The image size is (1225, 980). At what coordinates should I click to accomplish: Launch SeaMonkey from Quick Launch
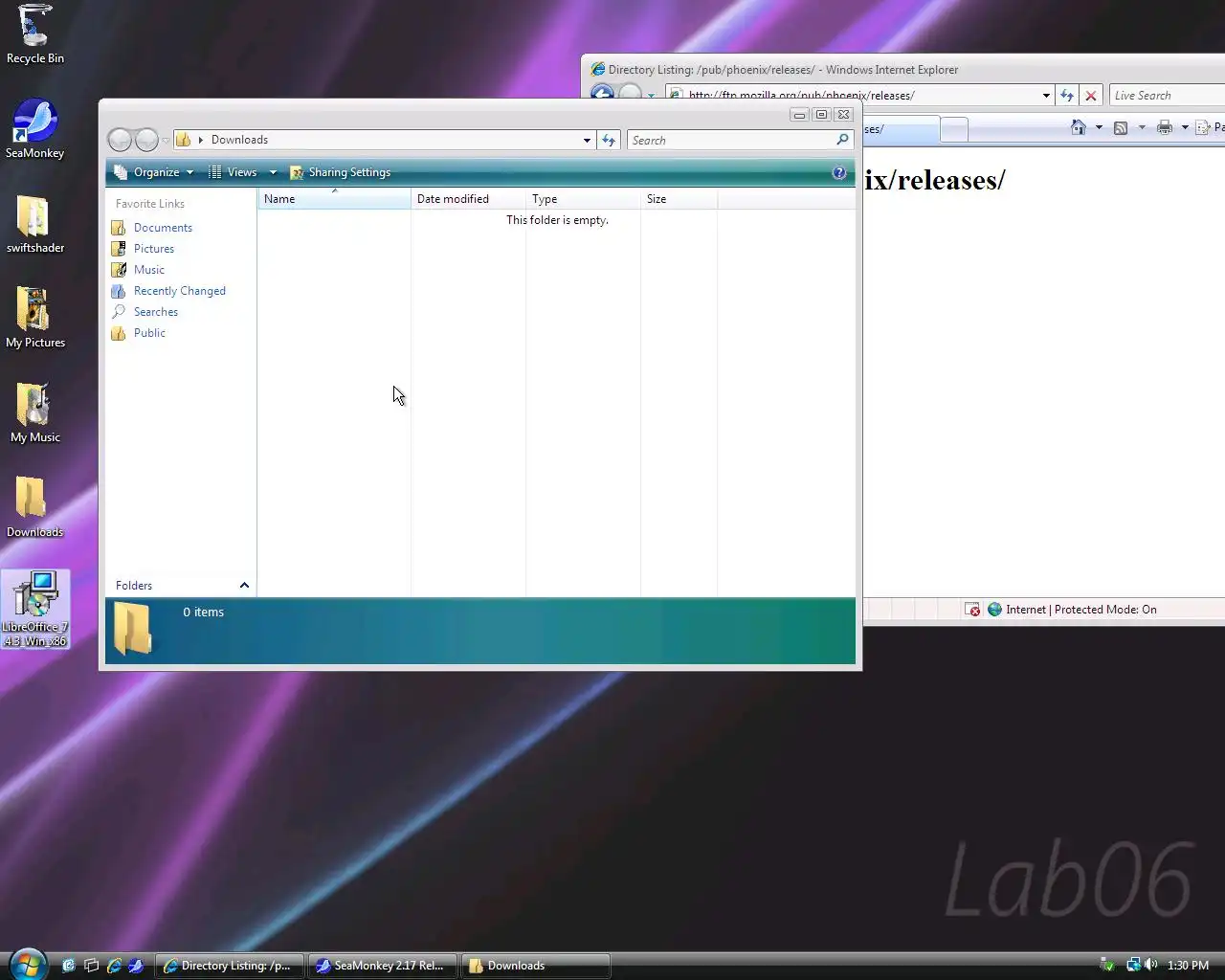(137, 966)
